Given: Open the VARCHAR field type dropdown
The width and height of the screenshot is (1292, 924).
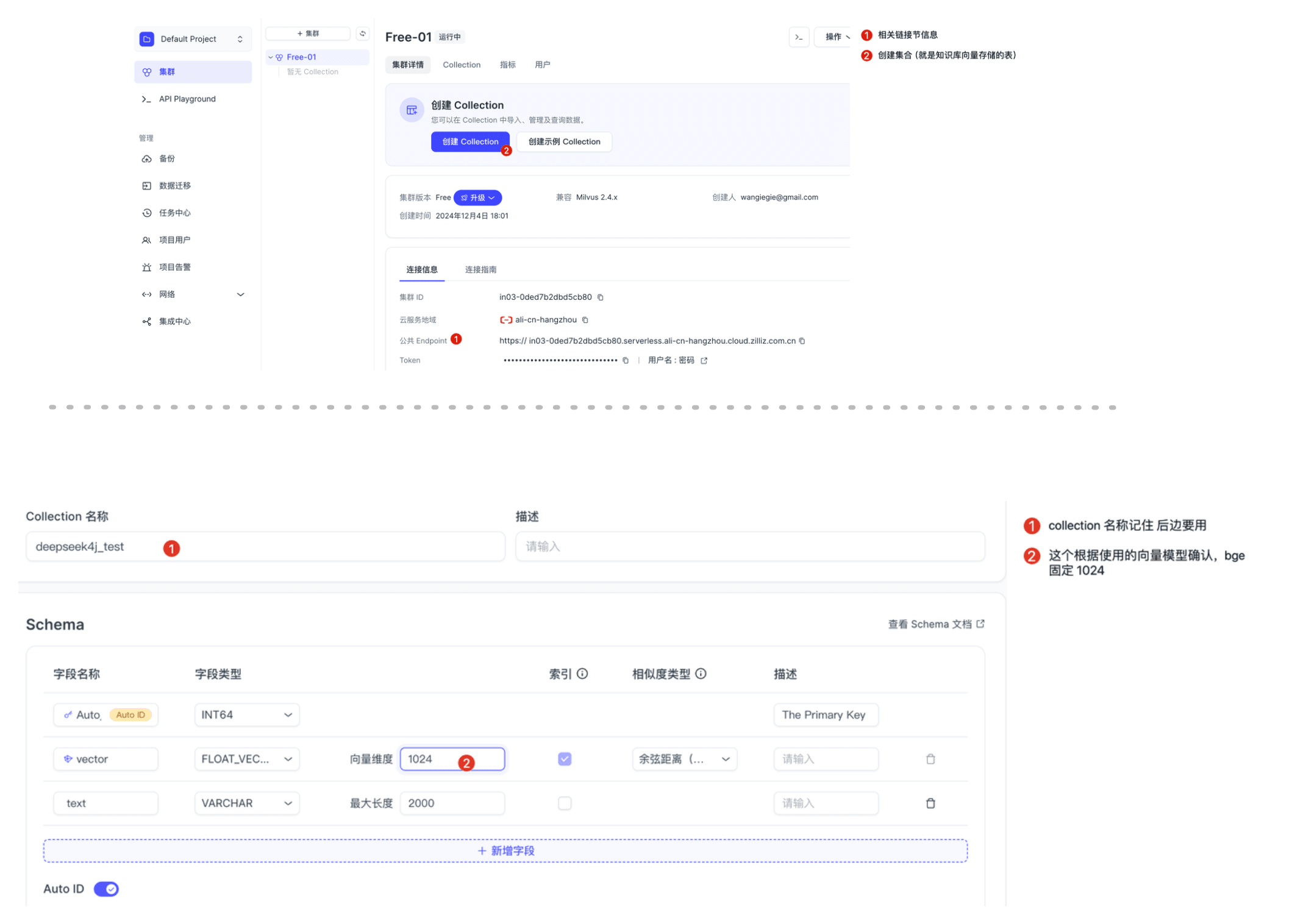Looking at the screenshot, I should [247, 803].
